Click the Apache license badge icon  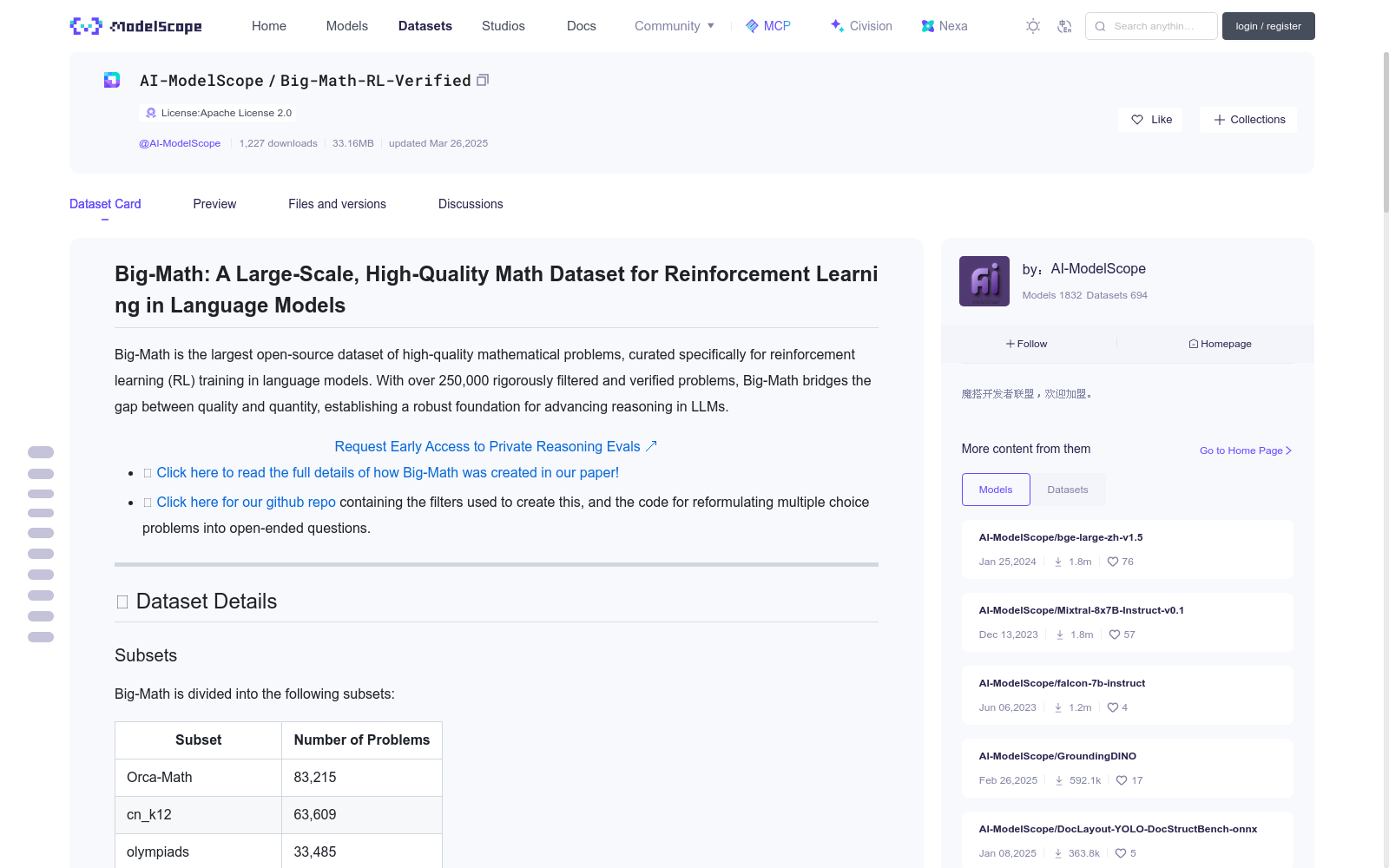(x=151, y=113)
